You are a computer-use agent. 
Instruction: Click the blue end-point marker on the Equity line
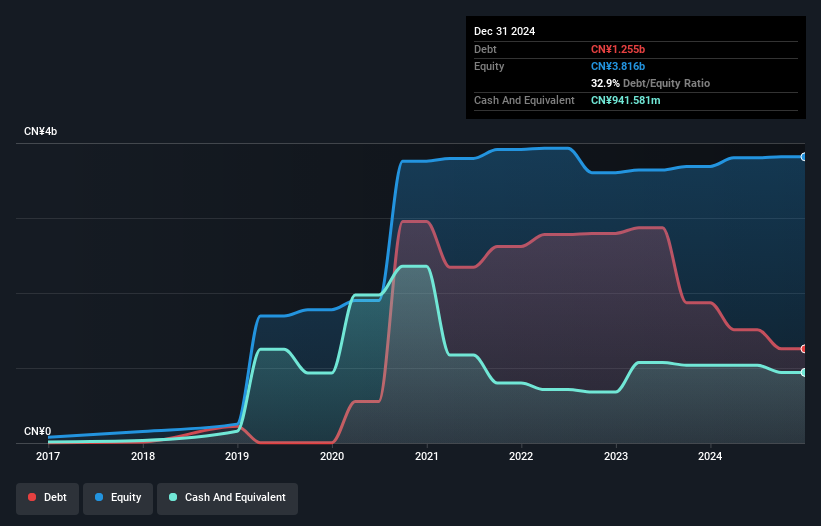(804, 157)
